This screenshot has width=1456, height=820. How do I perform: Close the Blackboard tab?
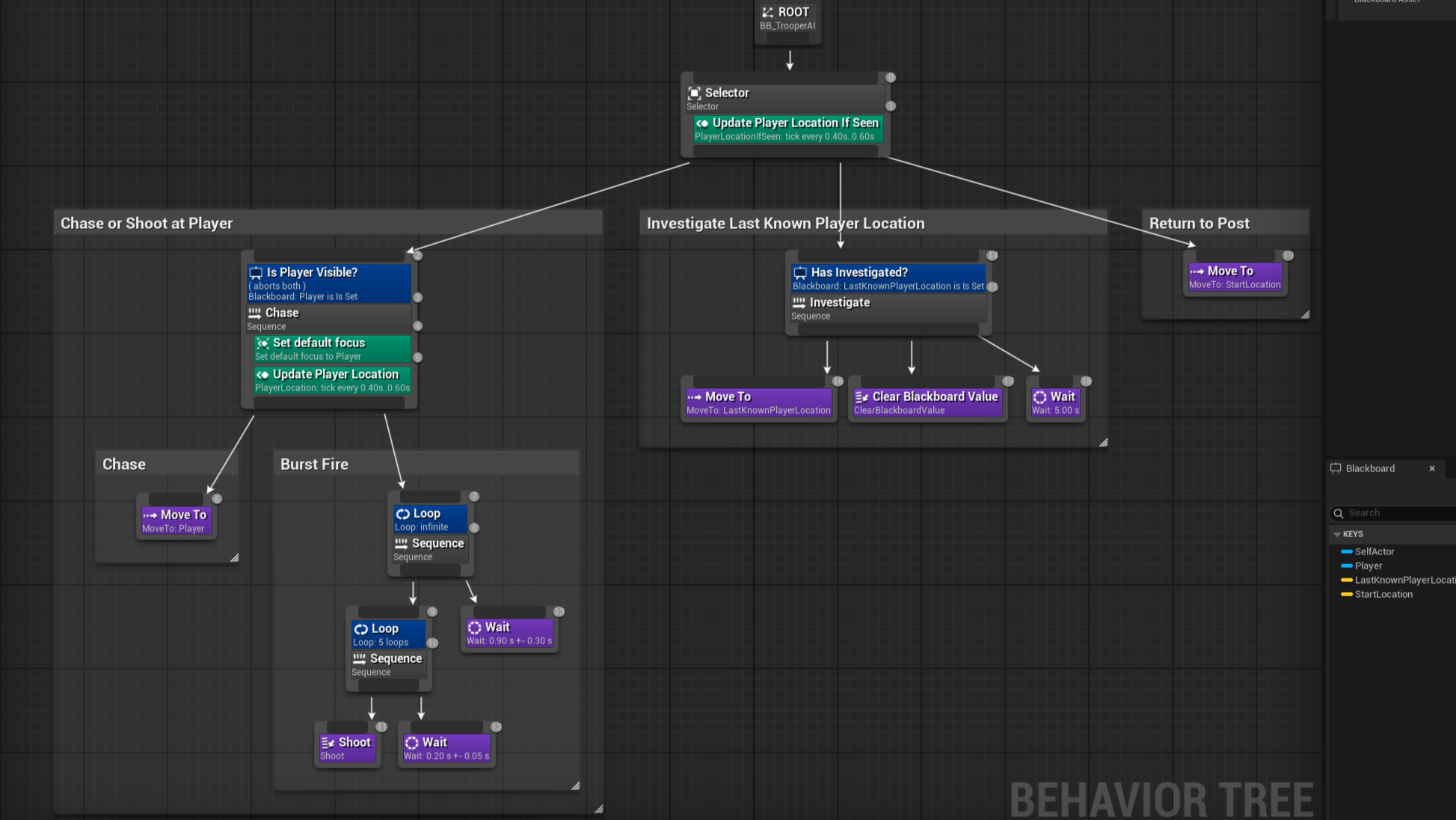point(1432,468)
